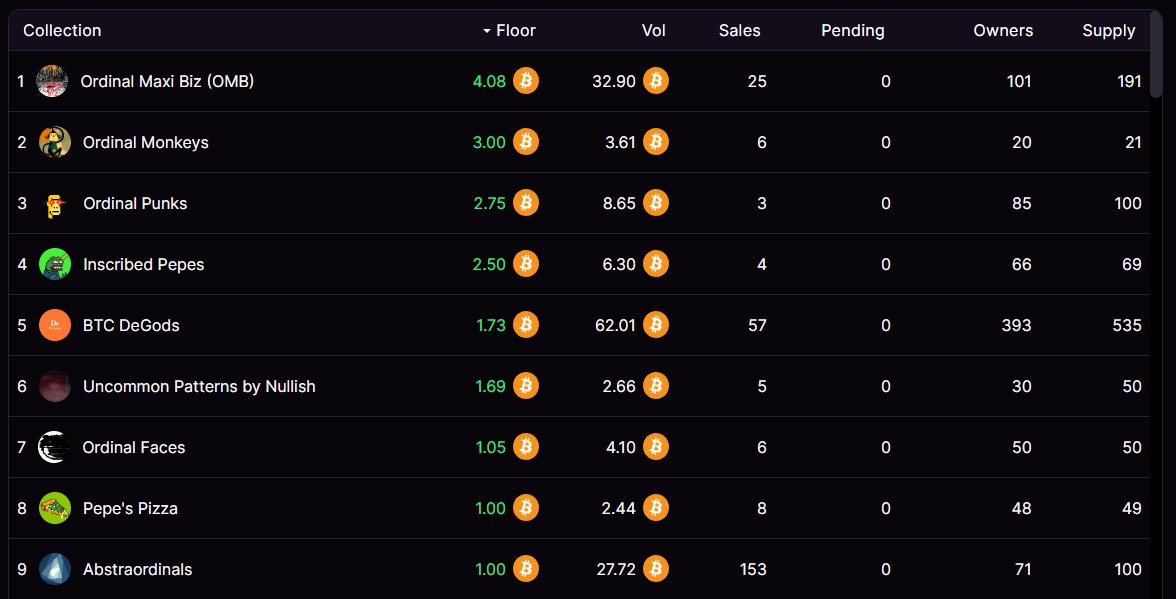Viewport: 1176px width, 599px height.
Task: Open the Inscribed Pepes collection link
Action: [143, 265]
